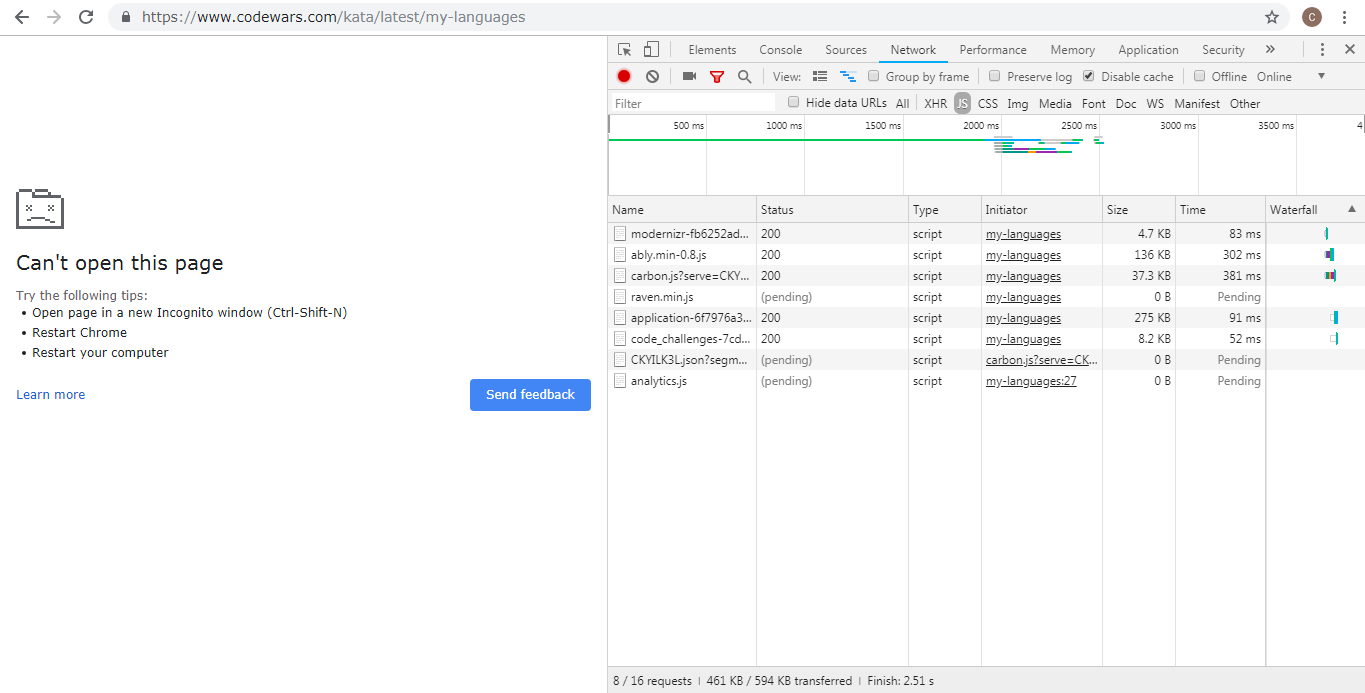Follow the my-languages initiator link
The width and height of the screenshot is (1365, 693).
click(1023, 233)
